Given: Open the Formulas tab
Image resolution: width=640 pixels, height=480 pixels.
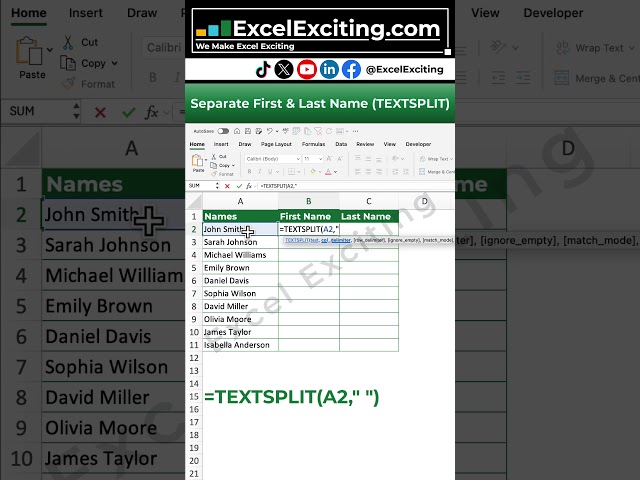Looking at the screenshot, I should click(x=313, y=144).
